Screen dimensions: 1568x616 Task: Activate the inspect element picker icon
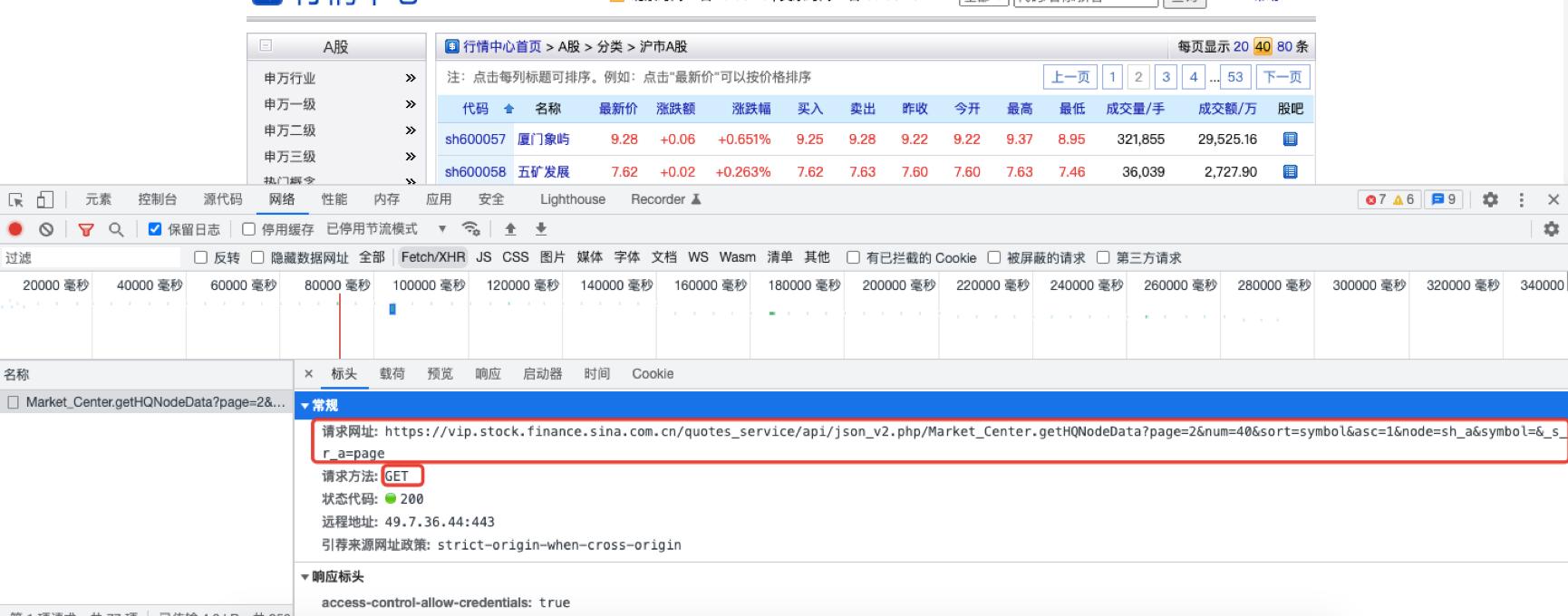15,200
